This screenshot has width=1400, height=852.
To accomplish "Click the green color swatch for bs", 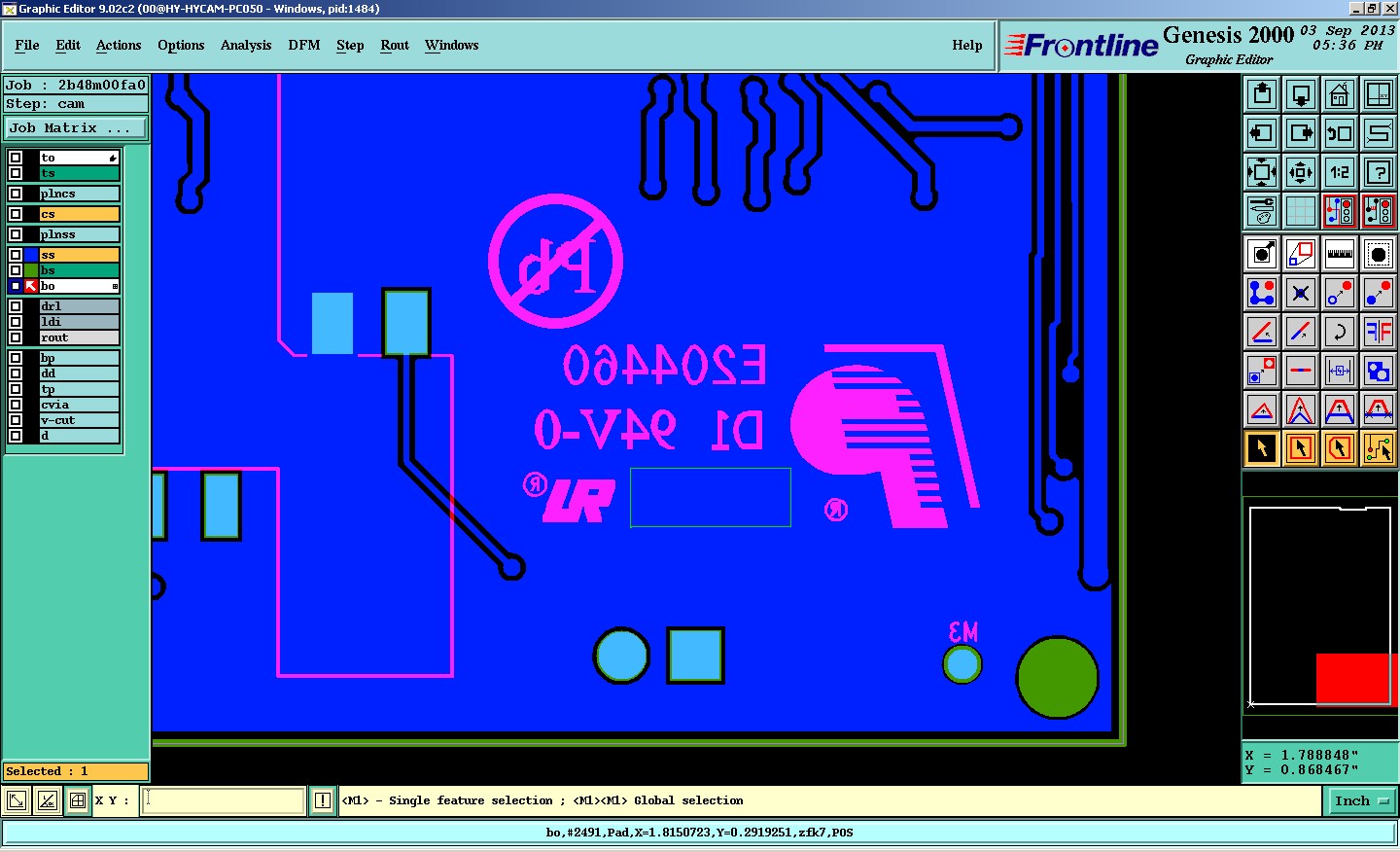I will point(31,270).
